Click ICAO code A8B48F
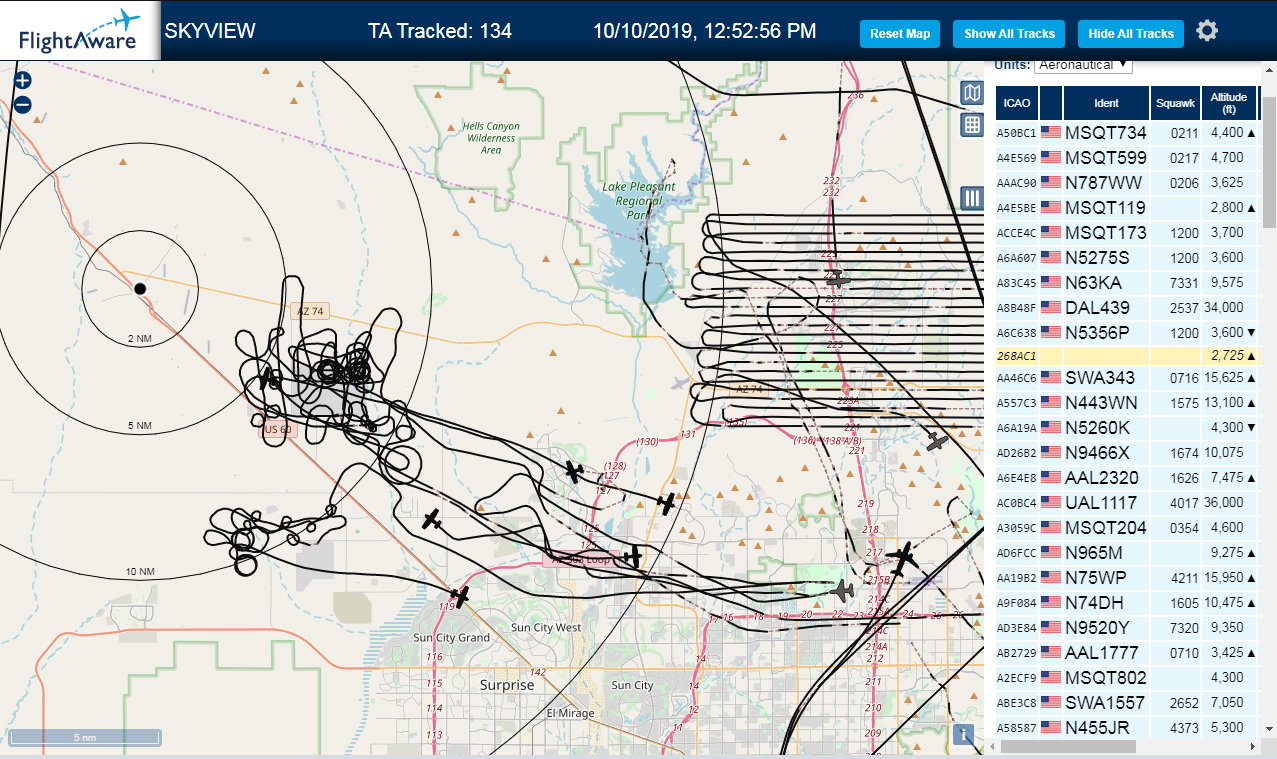The height and width of the screenshot is (759, 1277). point(1016,308)
